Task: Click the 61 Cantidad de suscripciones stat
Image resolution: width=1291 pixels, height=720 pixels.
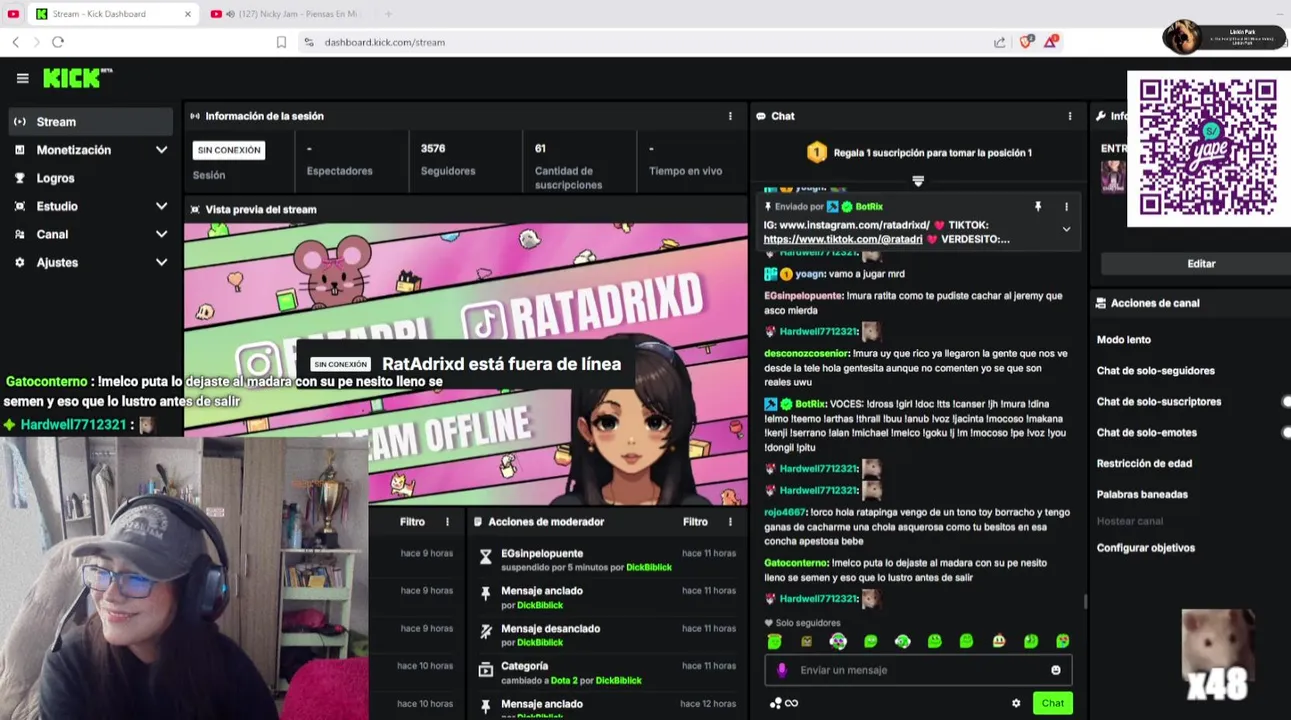Action: point(568,166)
